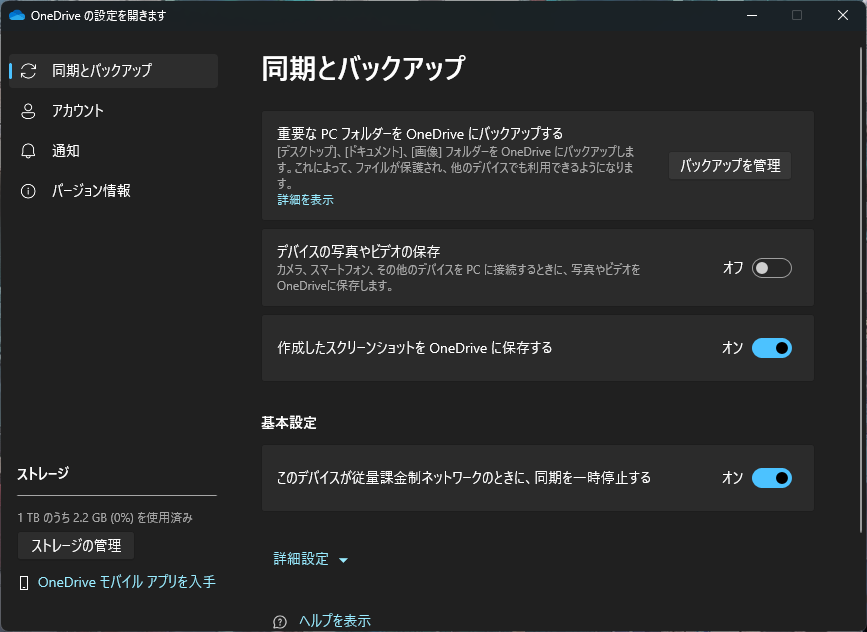Open OneDrive モバイル アプリを入手 link

pyautogui.click(x=127, y=582)
